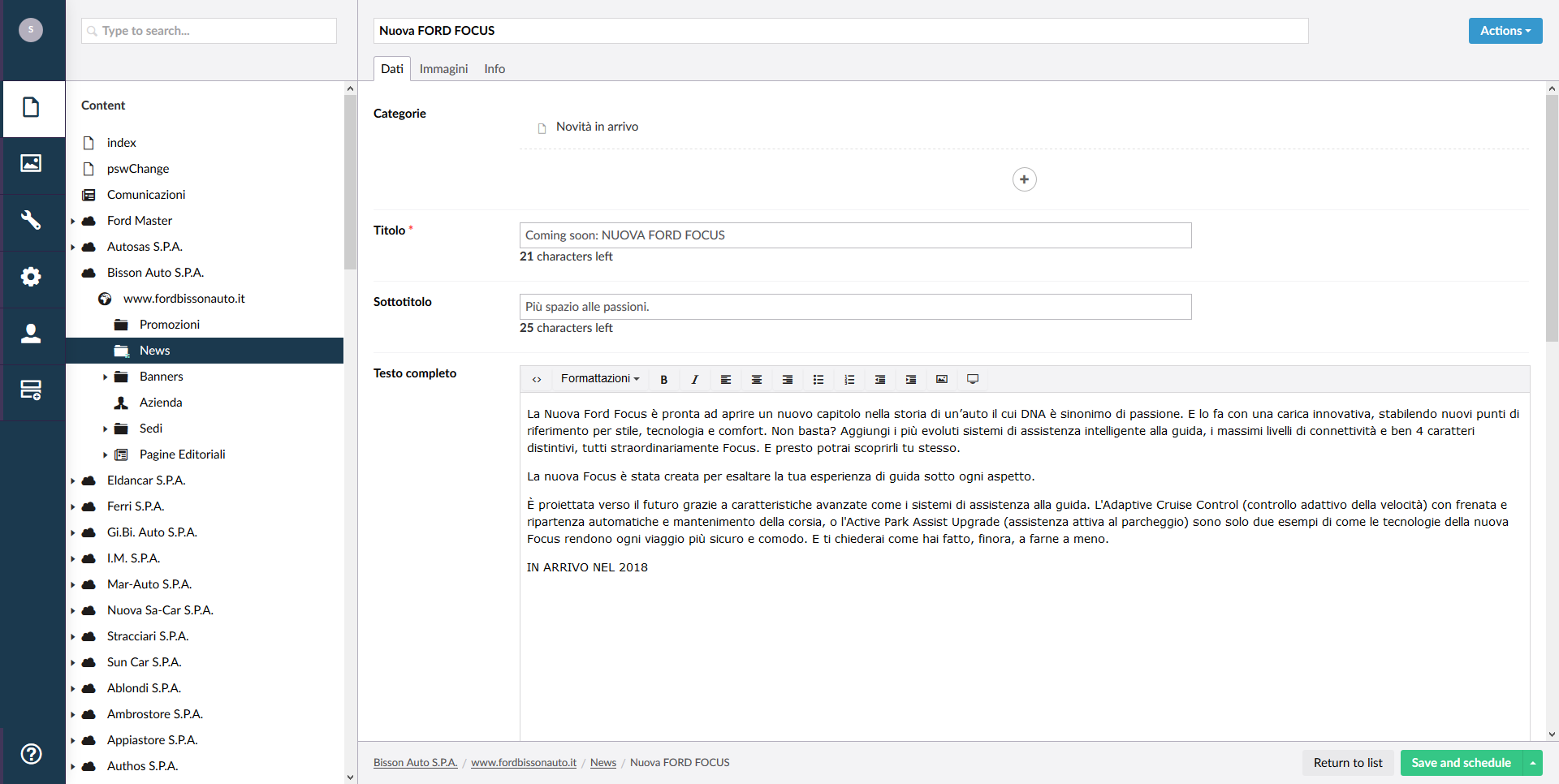
Task: Click the content tree vertical scrollbar
Action: (350, 183)
